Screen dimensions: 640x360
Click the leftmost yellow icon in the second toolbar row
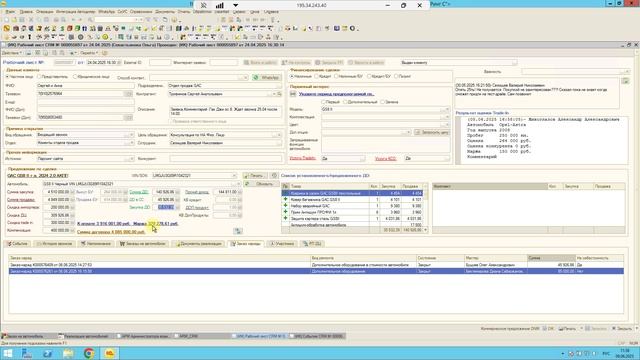click(7, 29)
